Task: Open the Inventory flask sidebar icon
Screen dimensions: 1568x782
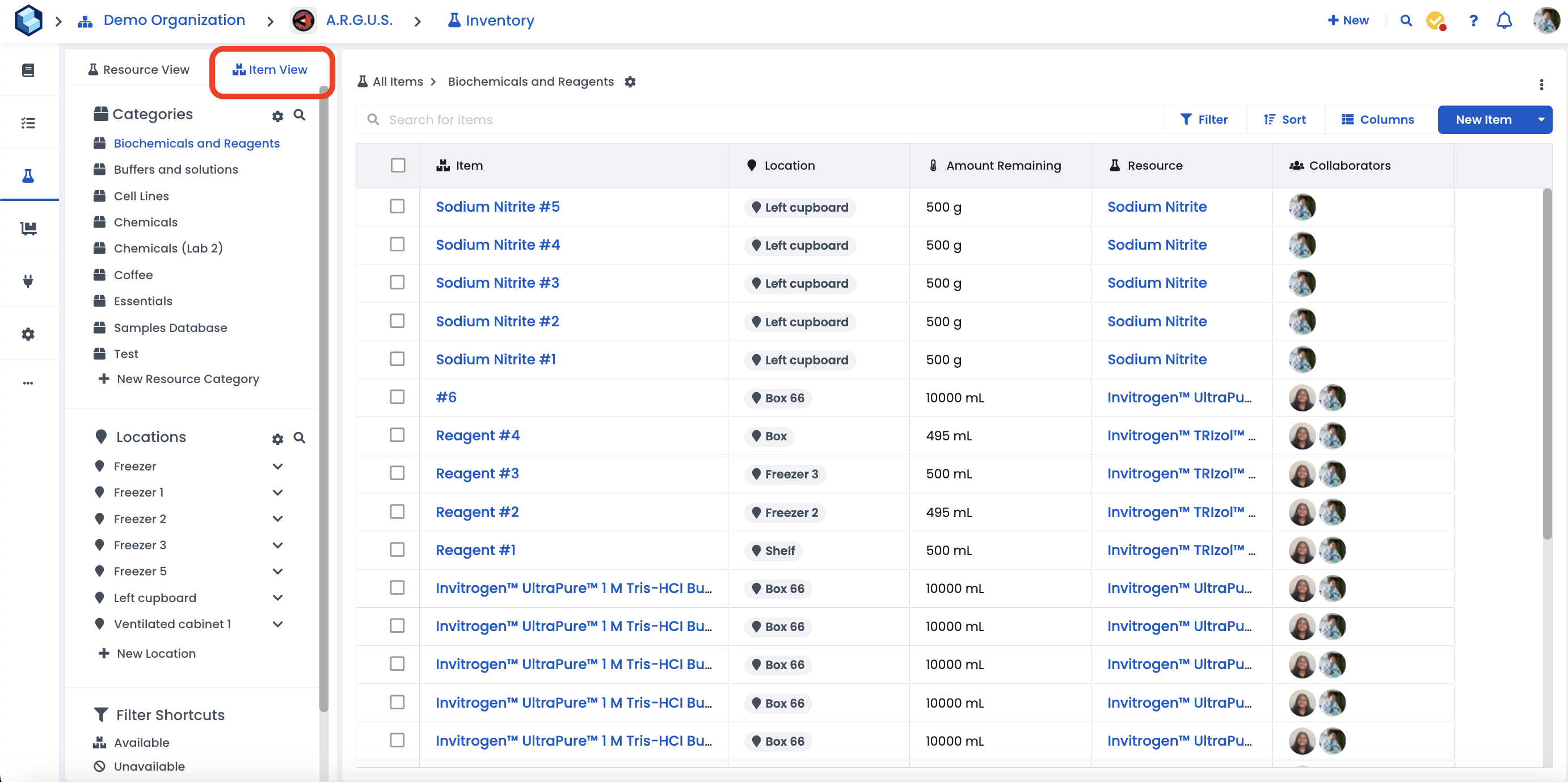Action: point(28,176)
